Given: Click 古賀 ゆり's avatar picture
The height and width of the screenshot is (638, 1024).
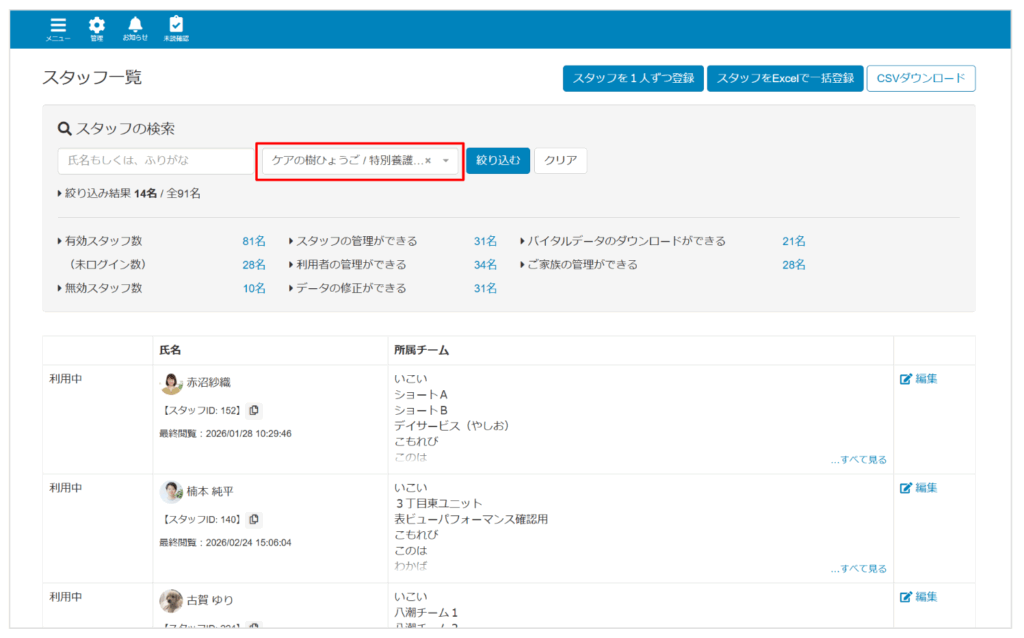Looking at the screenshot, I should point(171,600).
